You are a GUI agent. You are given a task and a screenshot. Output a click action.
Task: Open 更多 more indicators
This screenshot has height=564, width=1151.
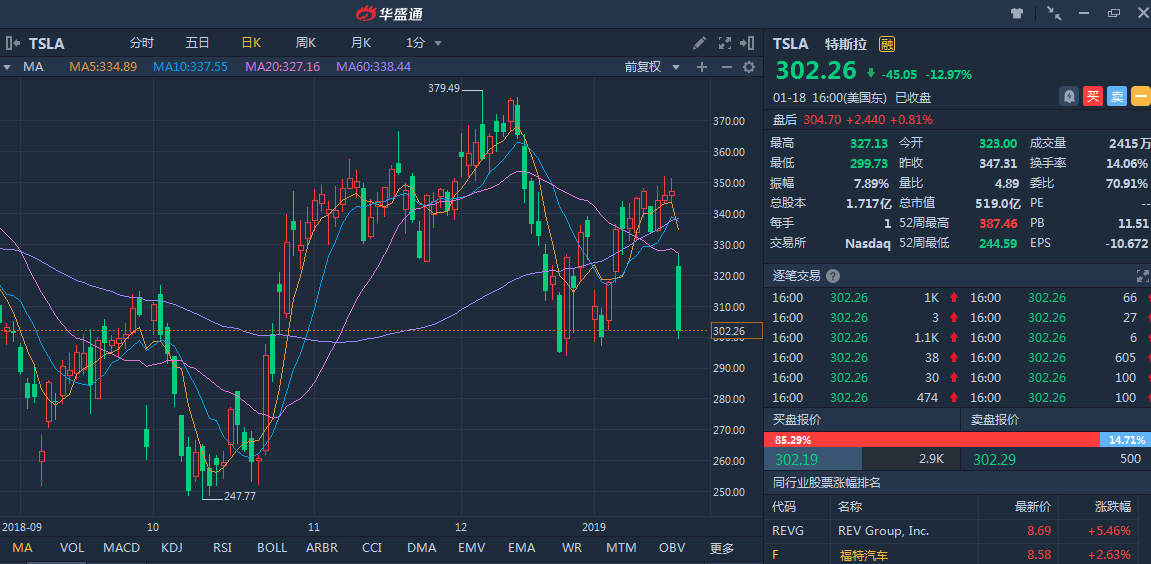point(721,548)
